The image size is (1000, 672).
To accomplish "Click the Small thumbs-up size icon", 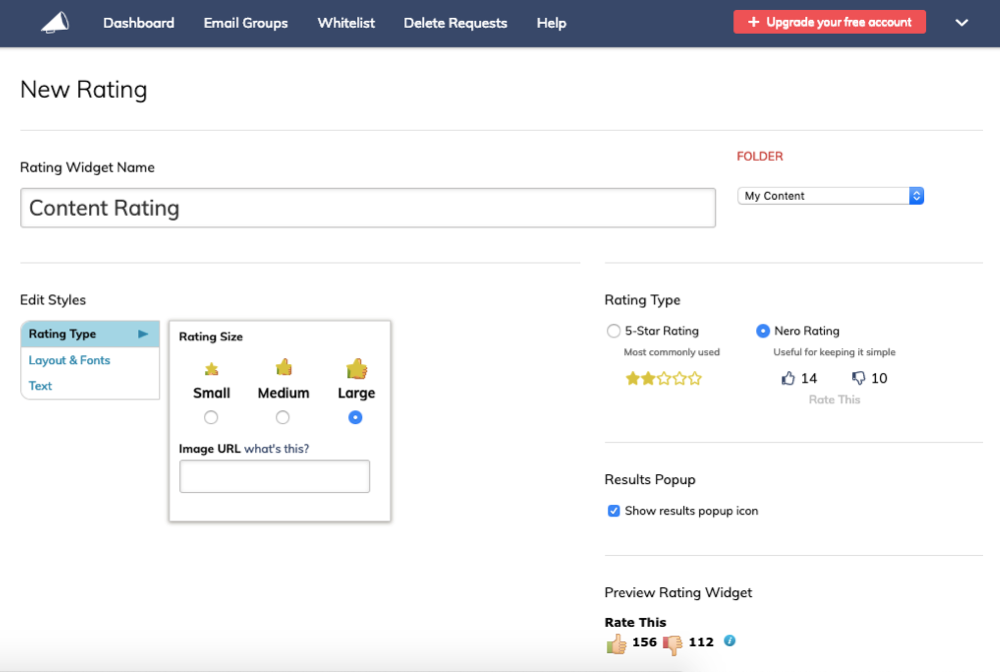I will point(211,369).
